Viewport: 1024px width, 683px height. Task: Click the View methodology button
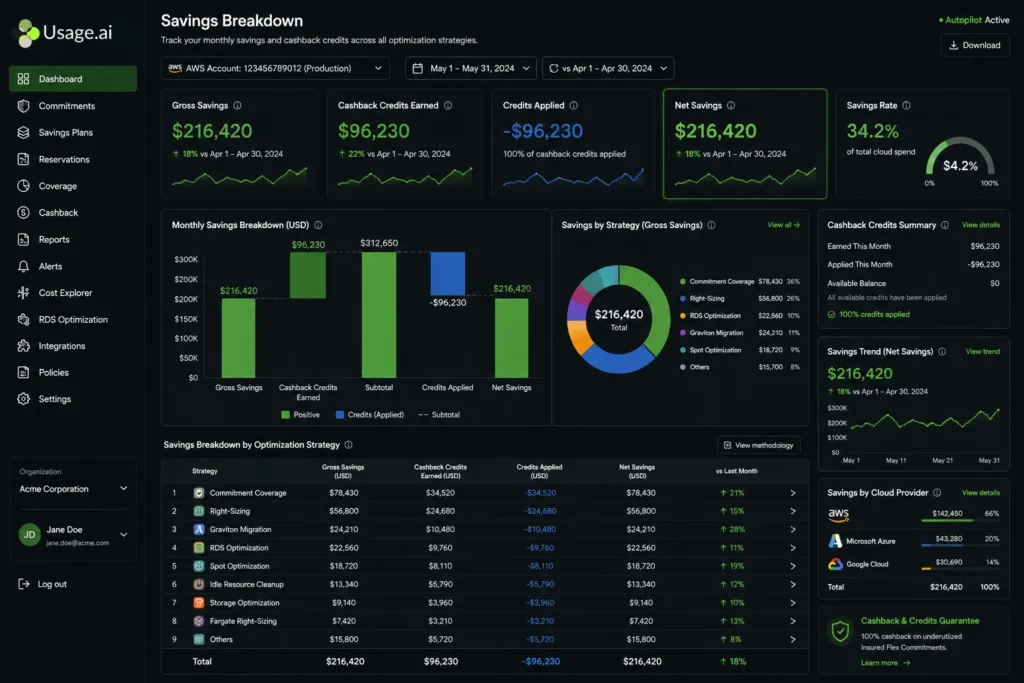click(758, 445)
